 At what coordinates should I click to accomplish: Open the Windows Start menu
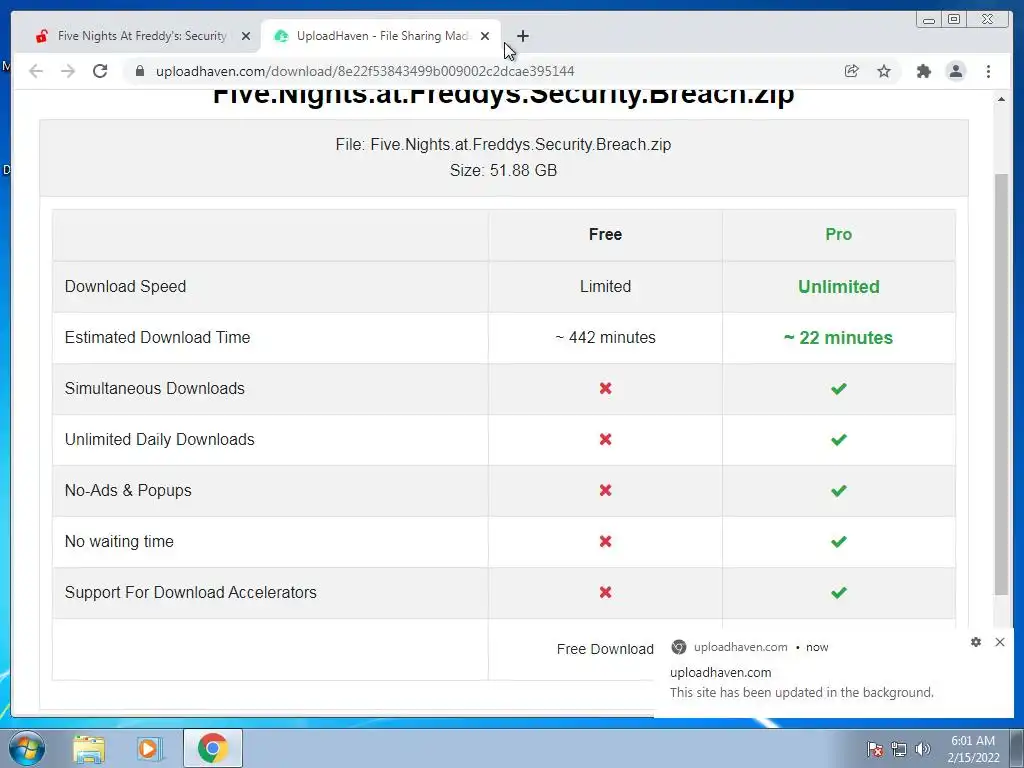[x=27, y=748]
